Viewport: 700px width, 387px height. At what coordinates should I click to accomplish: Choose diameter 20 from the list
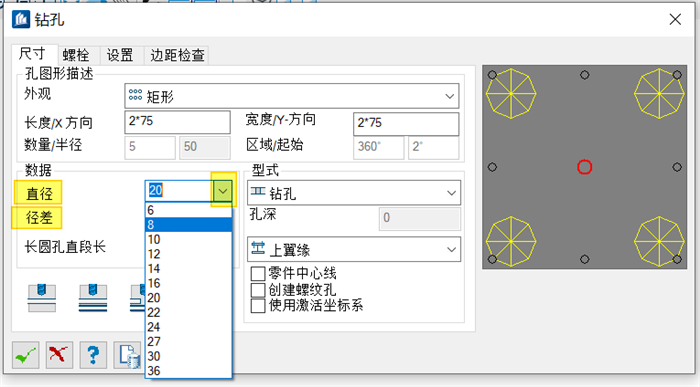click(x=188, y=298)
